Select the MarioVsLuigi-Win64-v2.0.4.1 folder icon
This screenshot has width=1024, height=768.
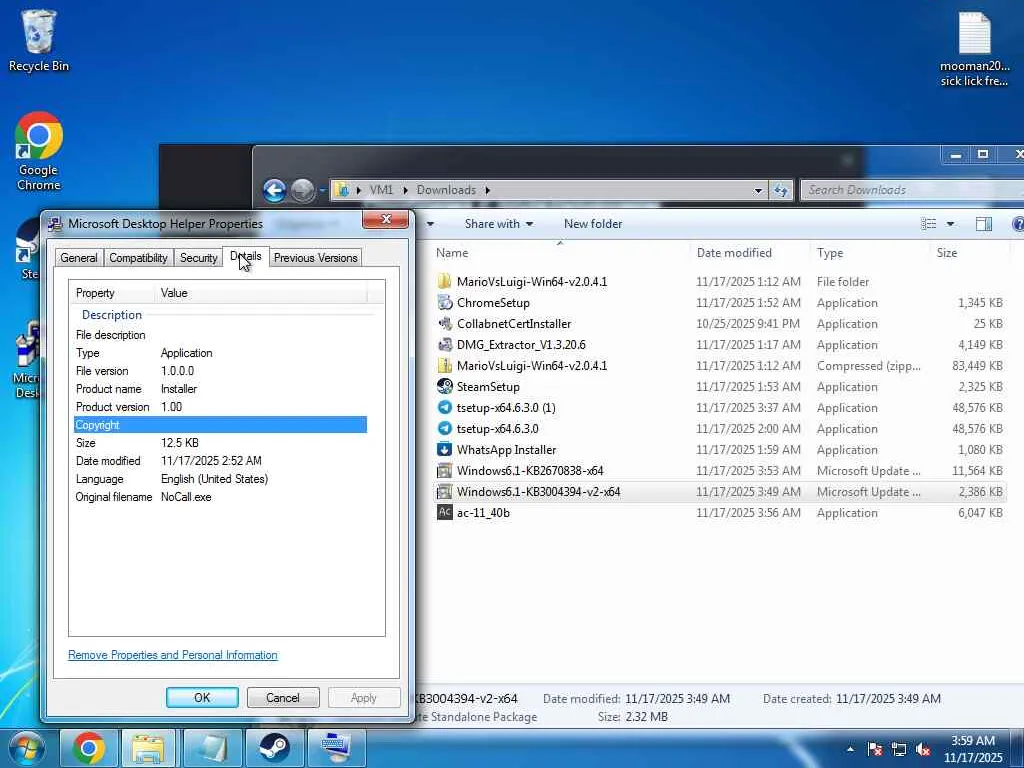(x=445, y=281)
